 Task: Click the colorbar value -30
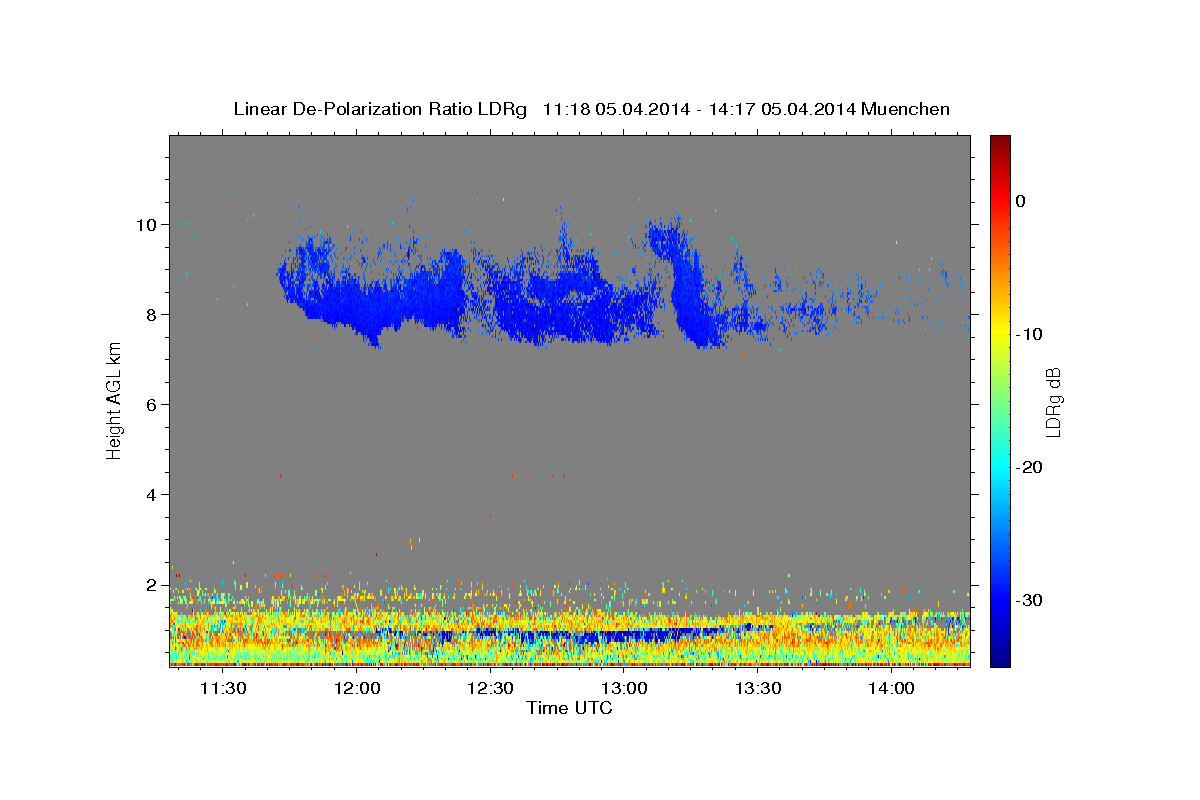coord(1029,600)
